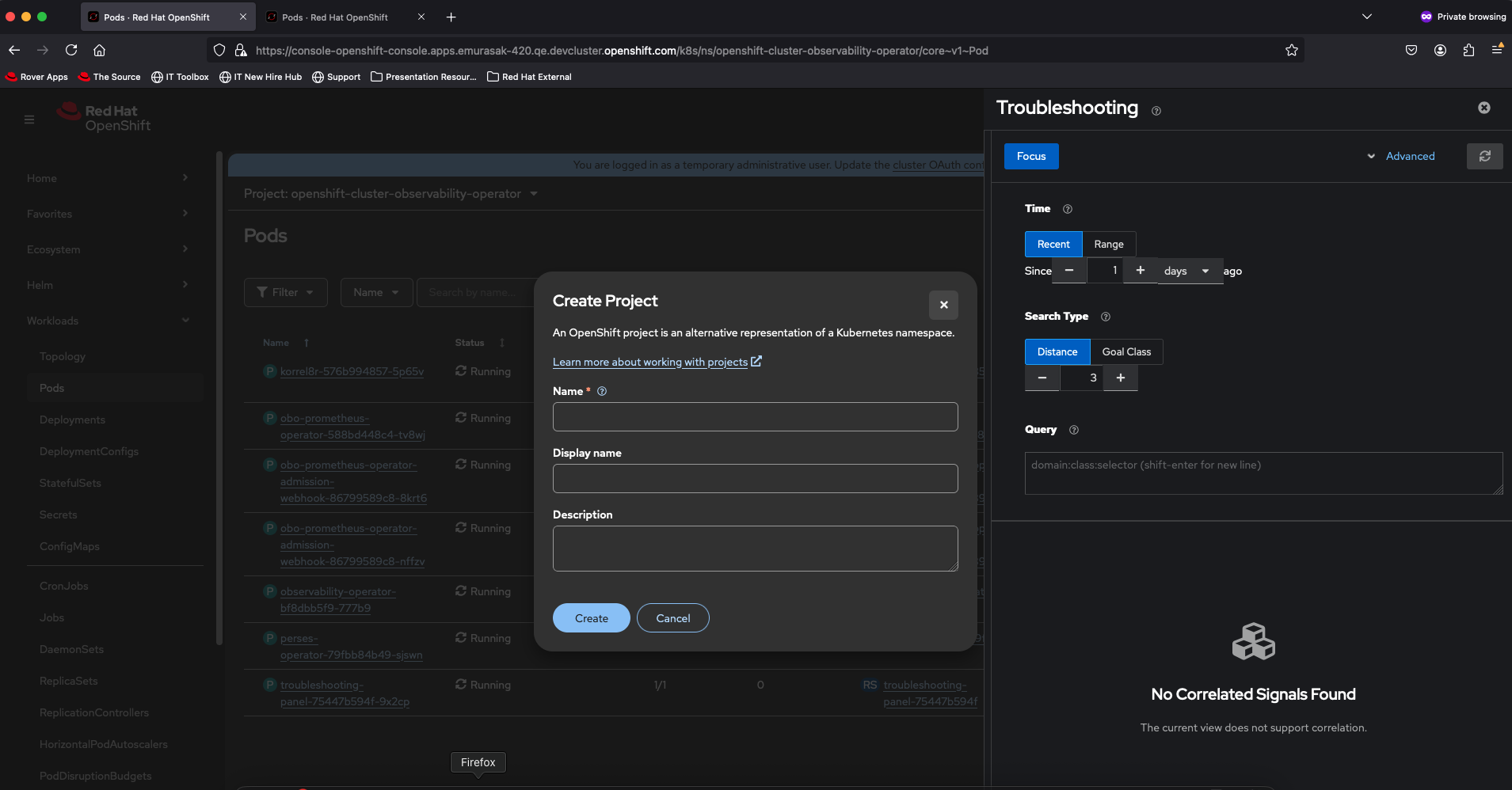Open Deployments in the sidebar menu
Viewport: 1512px width, 790px height.
click(x=72, y=420)
